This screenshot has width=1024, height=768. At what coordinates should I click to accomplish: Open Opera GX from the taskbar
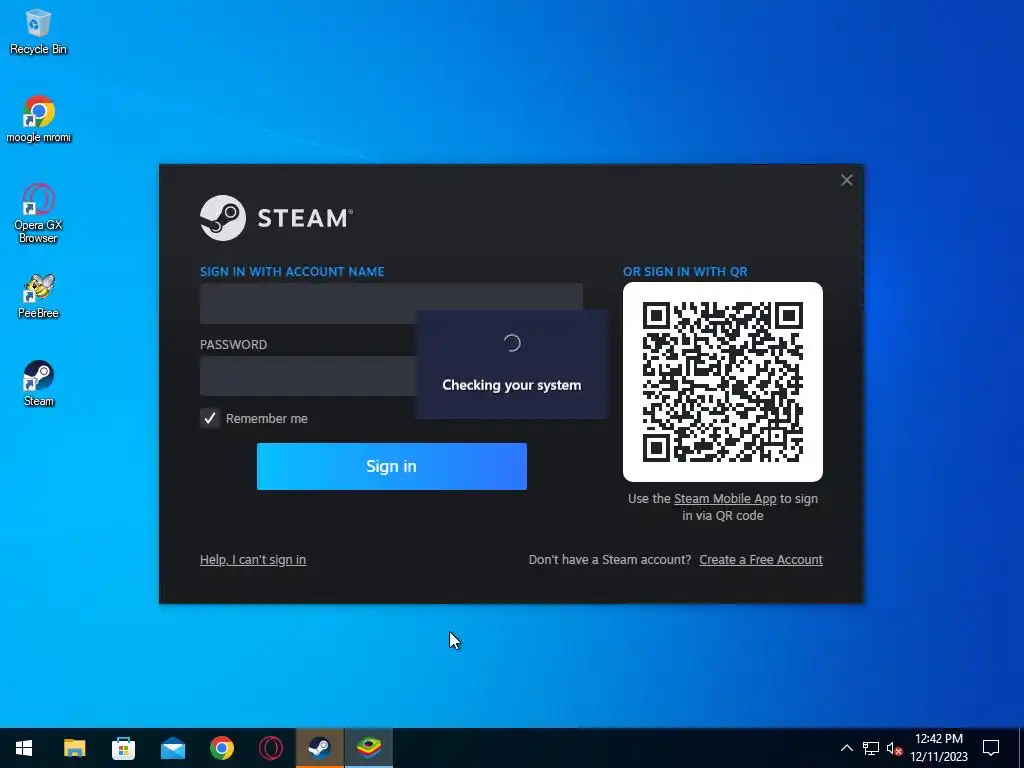pyautogui.click(x=270, y=748)
